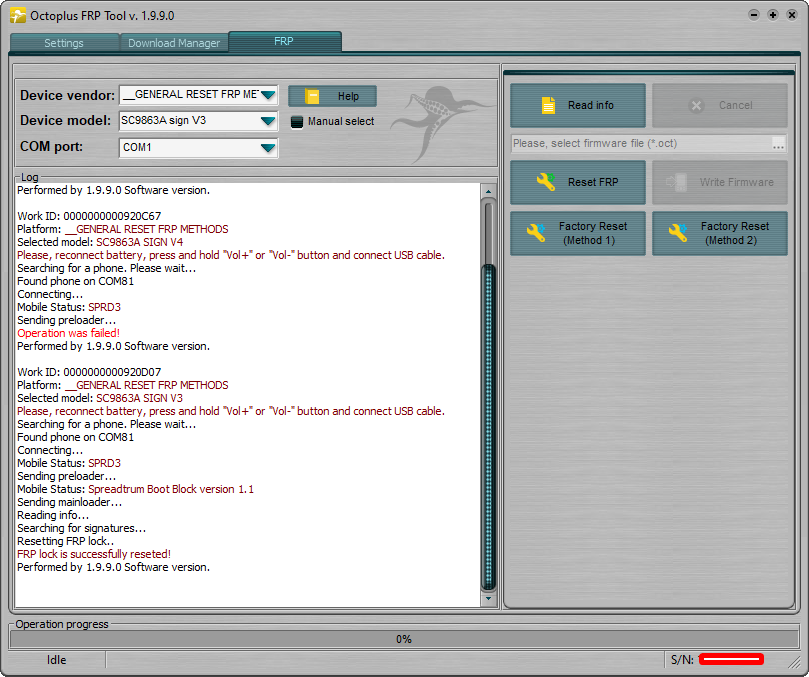
Task: Close the Octoplus FRP Tool window
Action: tap(792, 15)
